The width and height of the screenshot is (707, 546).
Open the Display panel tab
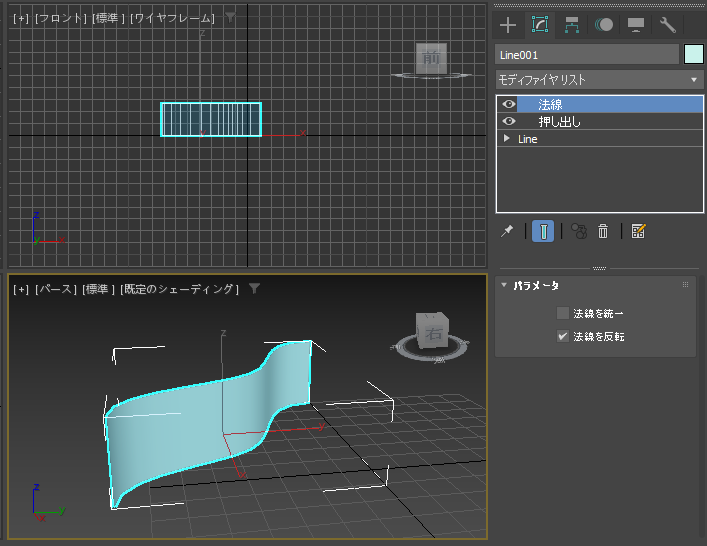(635, 25)
